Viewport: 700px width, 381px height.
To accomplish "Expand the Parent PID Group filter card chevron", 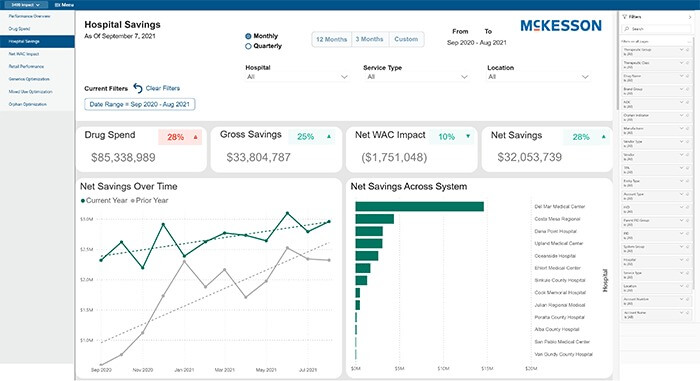I will coord(682,220).
